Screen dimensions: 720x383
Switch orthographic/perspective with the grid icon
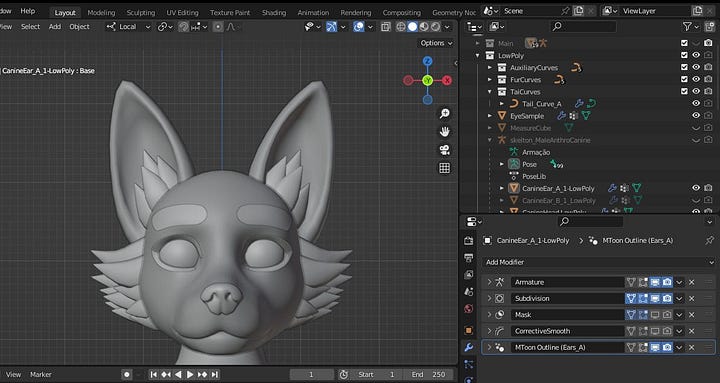click(x=444, y=168)
